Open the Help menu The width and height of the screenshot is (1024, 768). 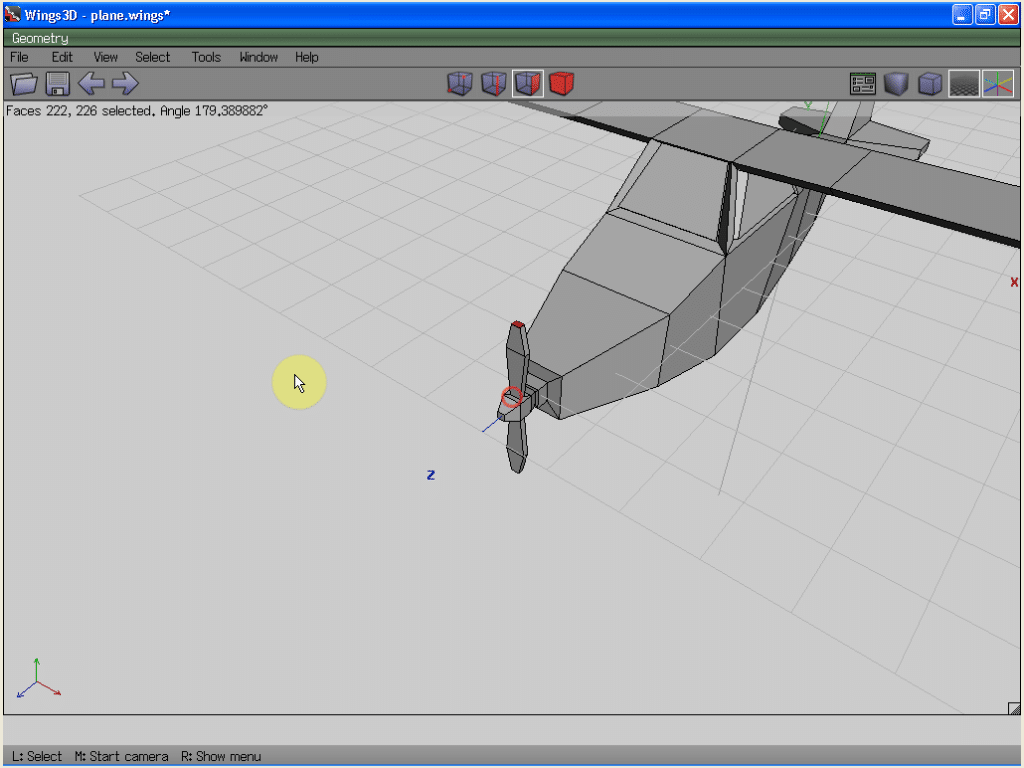tap(306, 57)
